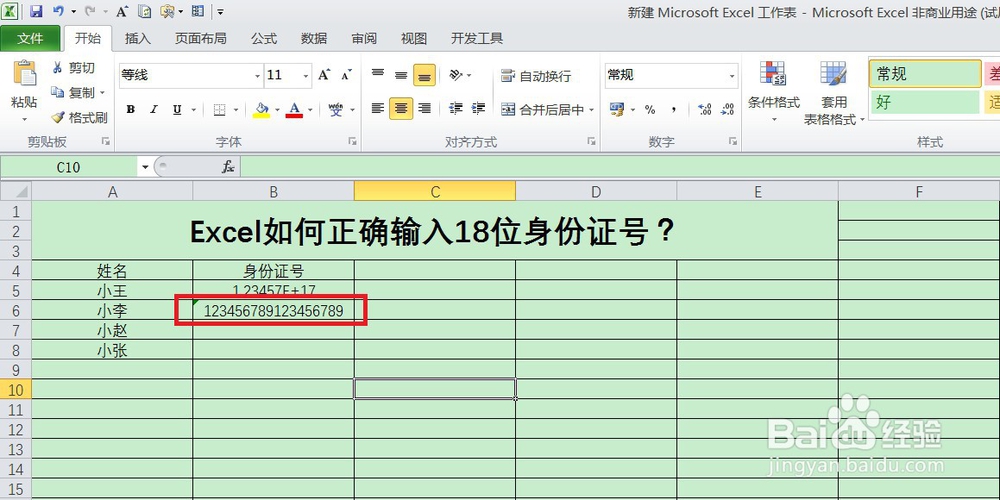1000x500 pixels.
Task: Select cell containing 123456789123456789
Action: (274, 311)
